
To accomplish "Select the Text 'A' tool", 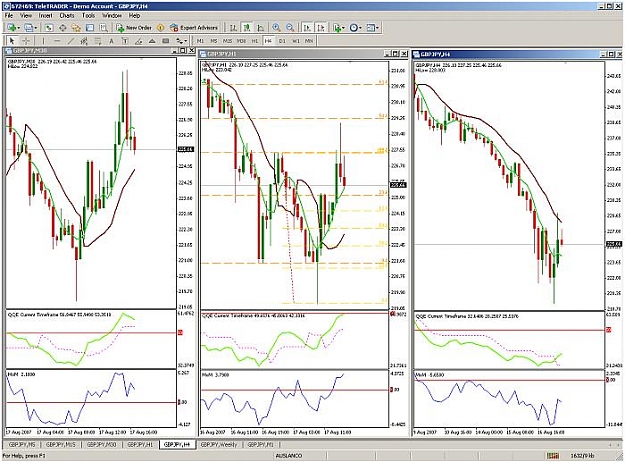I will coord(111,41).
